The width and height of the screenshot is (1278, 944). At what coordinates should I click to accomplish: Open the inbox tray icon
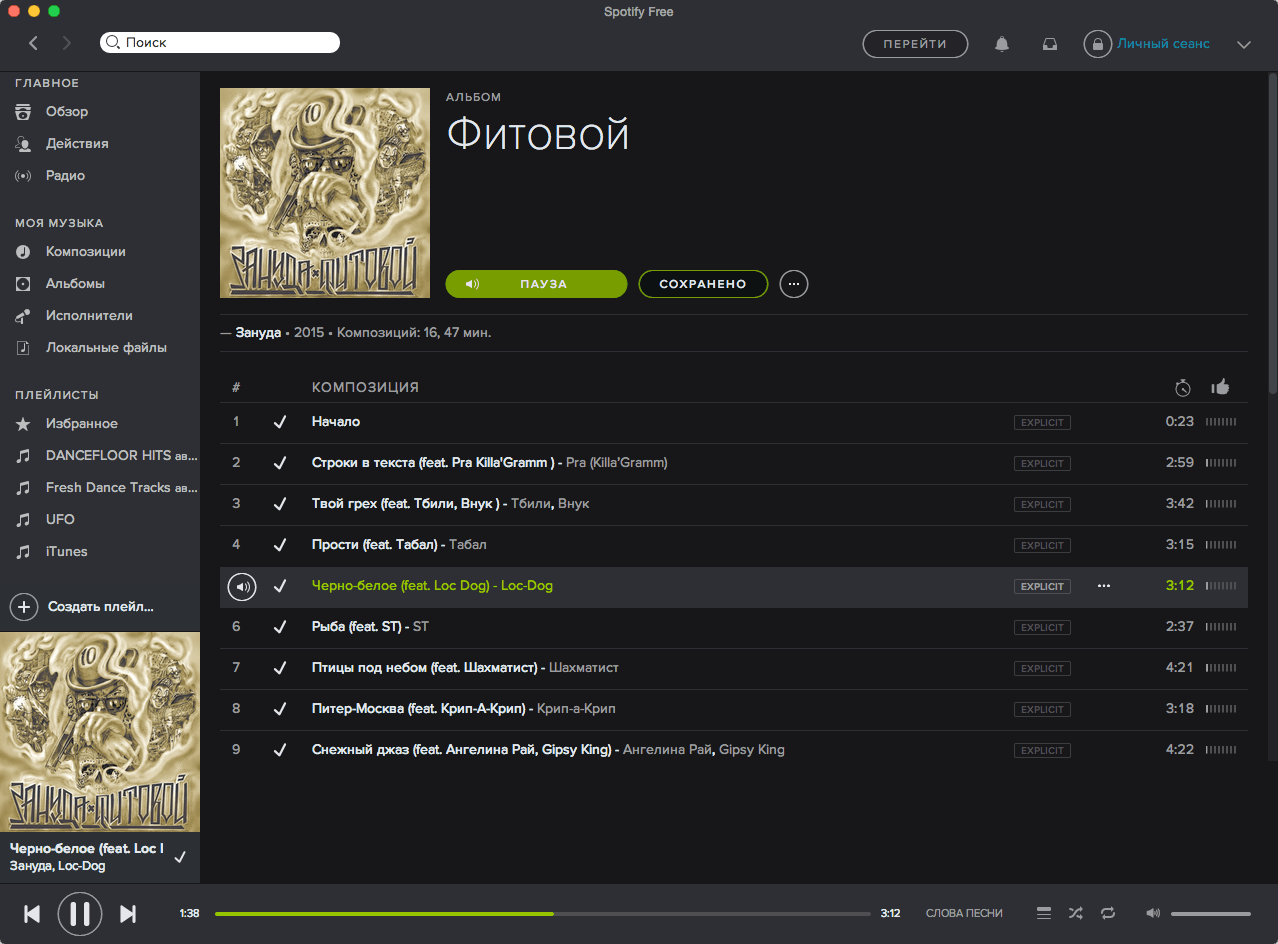(1050, 44)
